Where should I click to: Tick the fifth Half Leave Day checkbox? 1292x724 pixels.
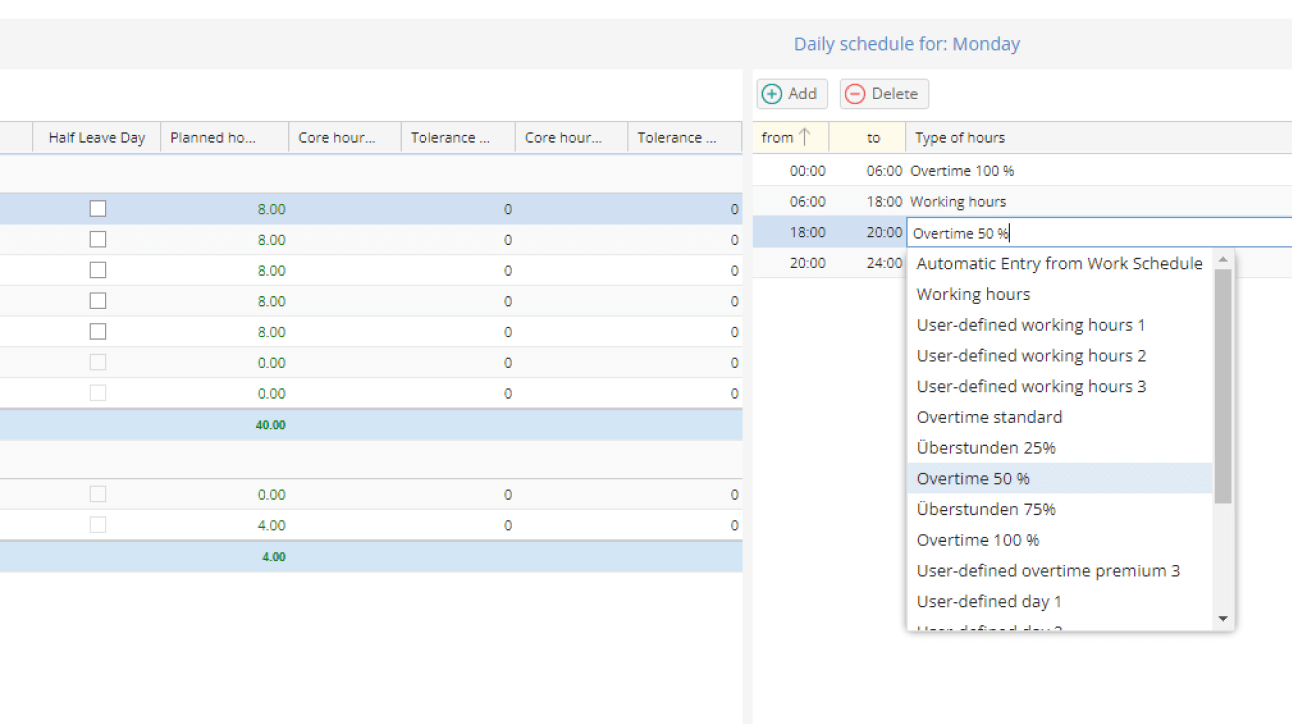pos(98,332)
